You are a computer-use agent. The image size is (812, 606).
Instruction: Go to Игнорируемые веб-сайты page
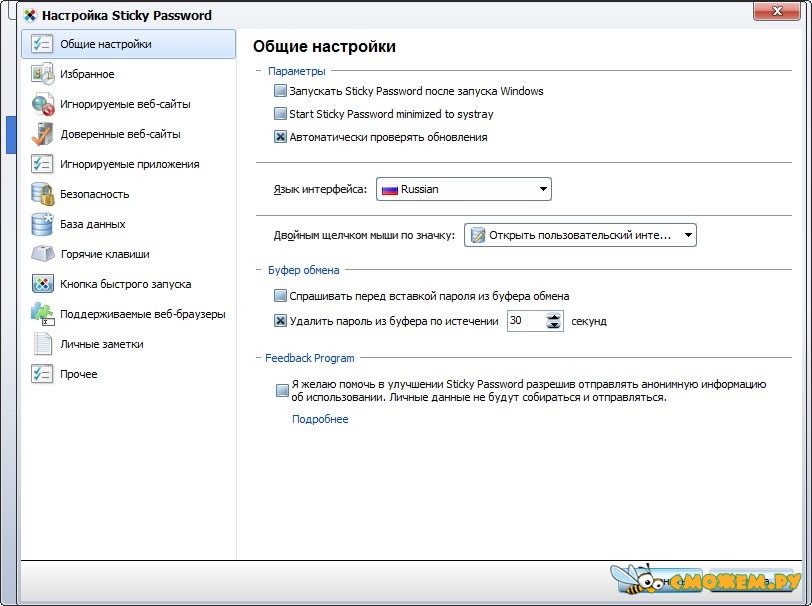click(x=128, y=104)
